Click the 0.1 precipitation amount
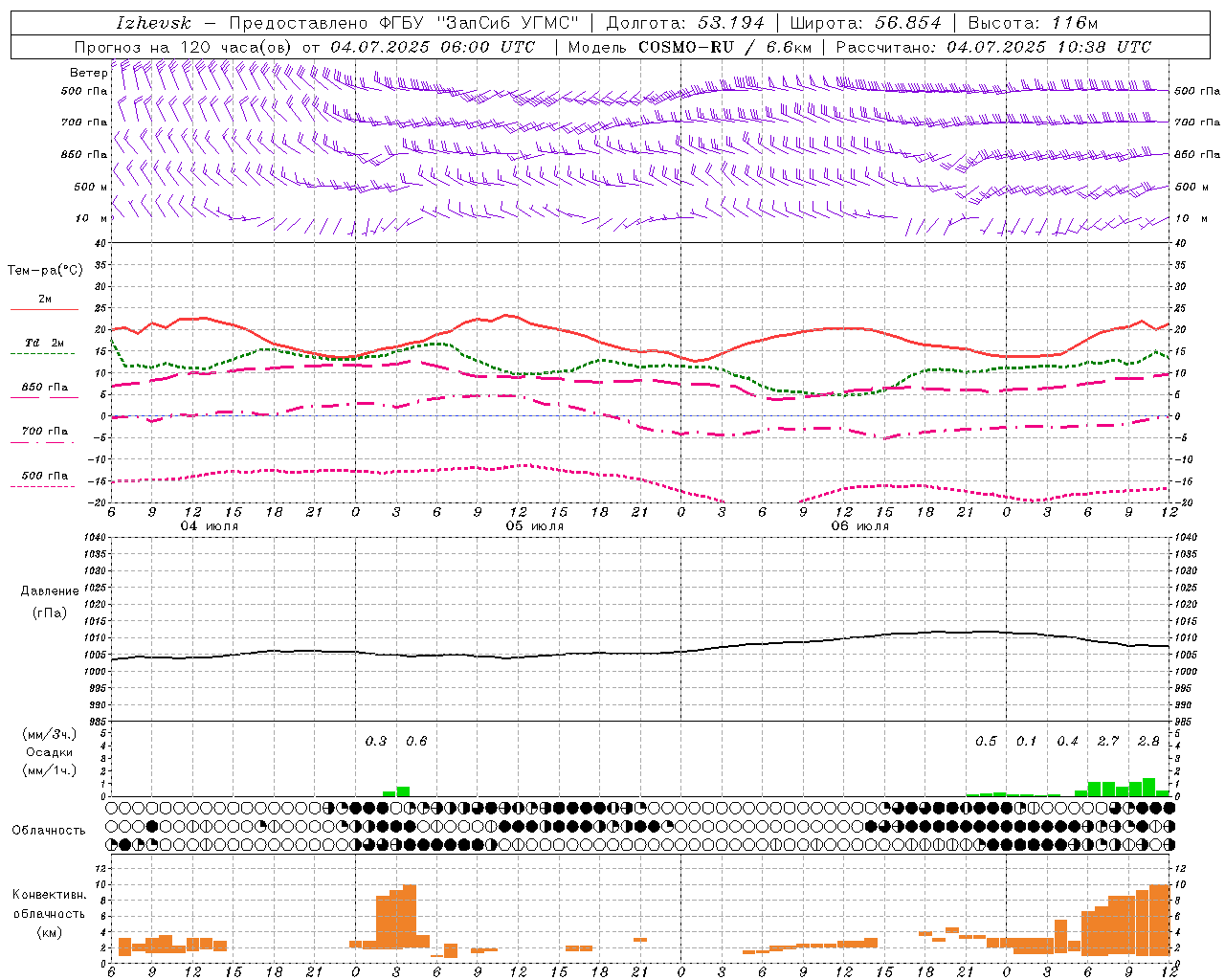Viewport: 1225px width, 980px height. (x=1027, y=741)
